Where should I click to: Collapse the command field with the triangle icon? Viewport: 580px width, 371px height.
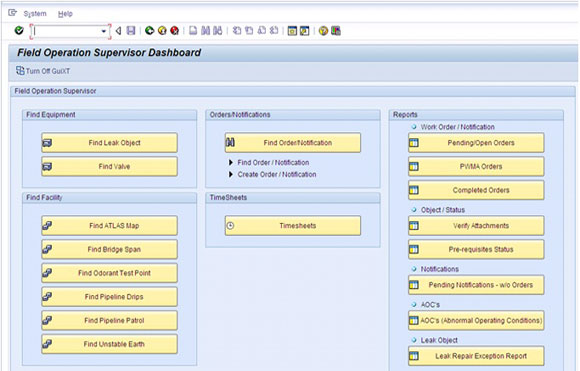(118, 31)
